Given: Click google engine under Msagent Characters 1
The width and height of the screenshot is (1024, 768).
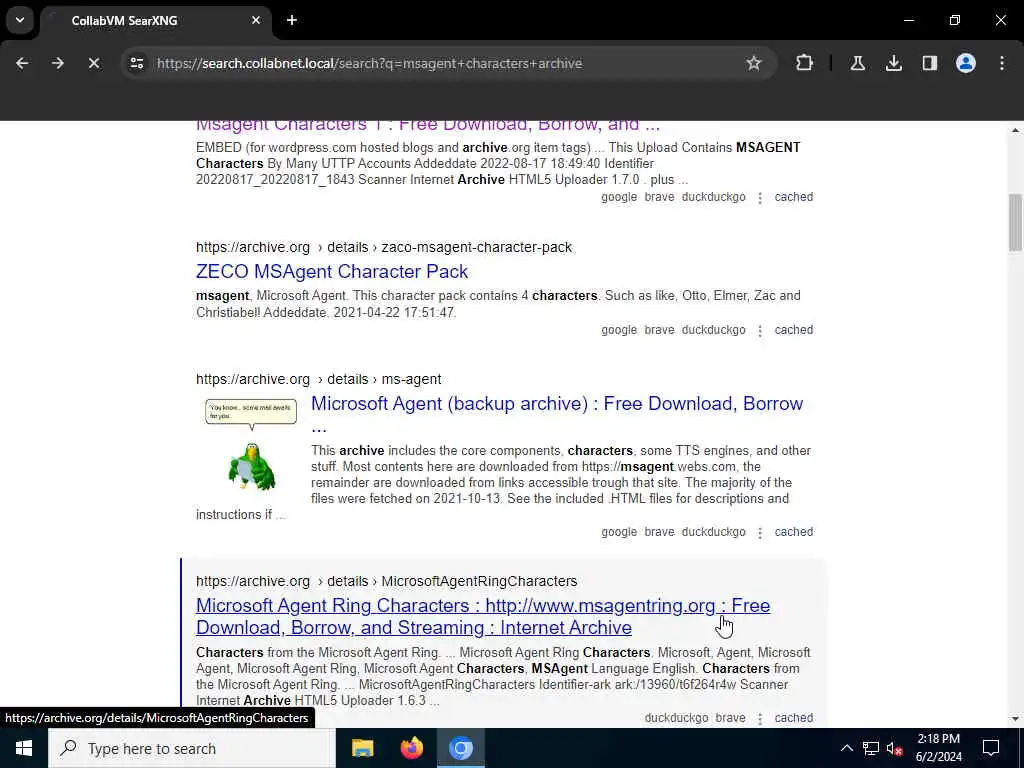Looking at the screenshot, I should [x=618, y=197].
